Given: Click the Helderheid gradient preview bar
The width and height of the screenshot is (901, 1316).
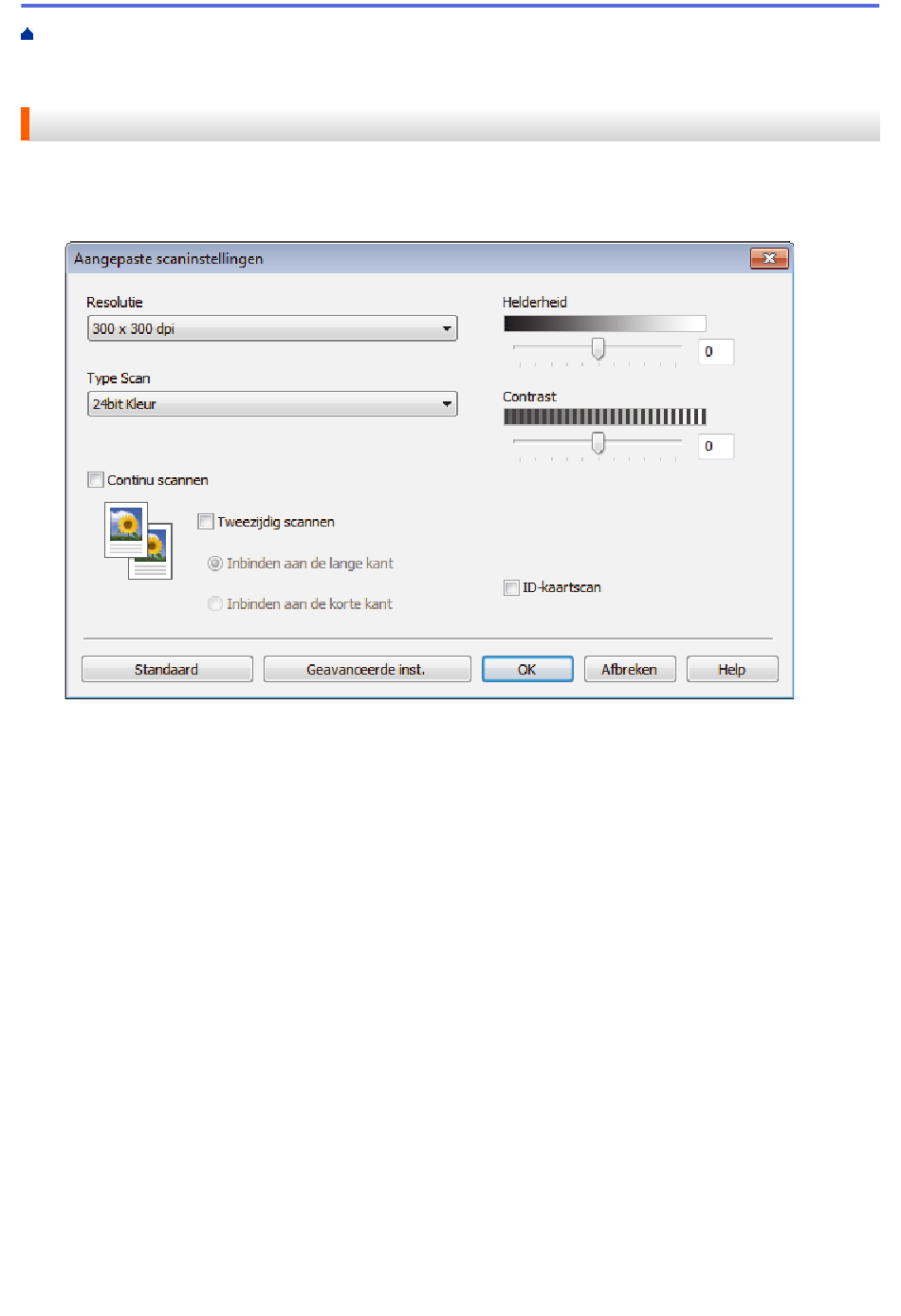Looking at the screenshot, I should pyautogui.click(x=605, y=324).
